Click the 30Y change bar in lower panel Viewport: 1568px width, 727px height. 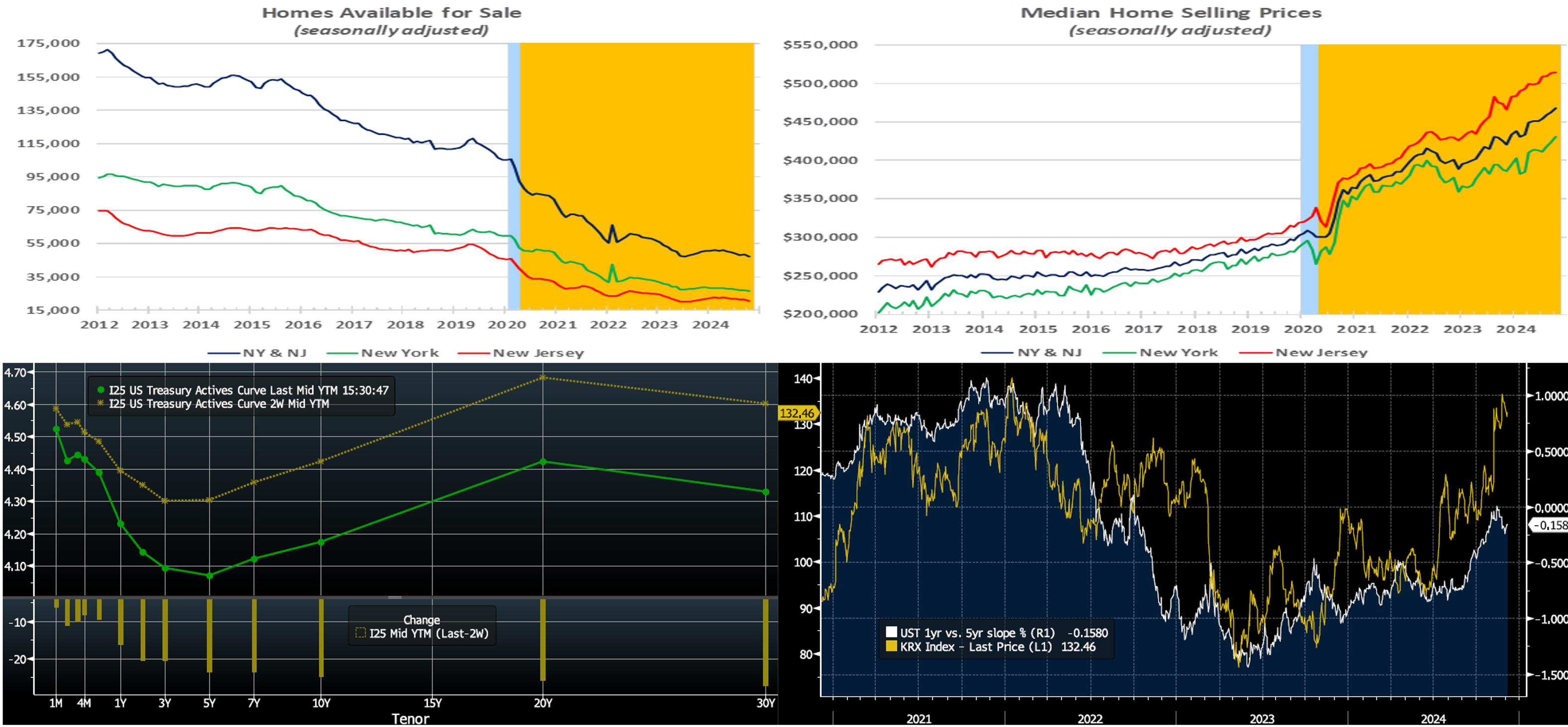(x=766, y=642)
